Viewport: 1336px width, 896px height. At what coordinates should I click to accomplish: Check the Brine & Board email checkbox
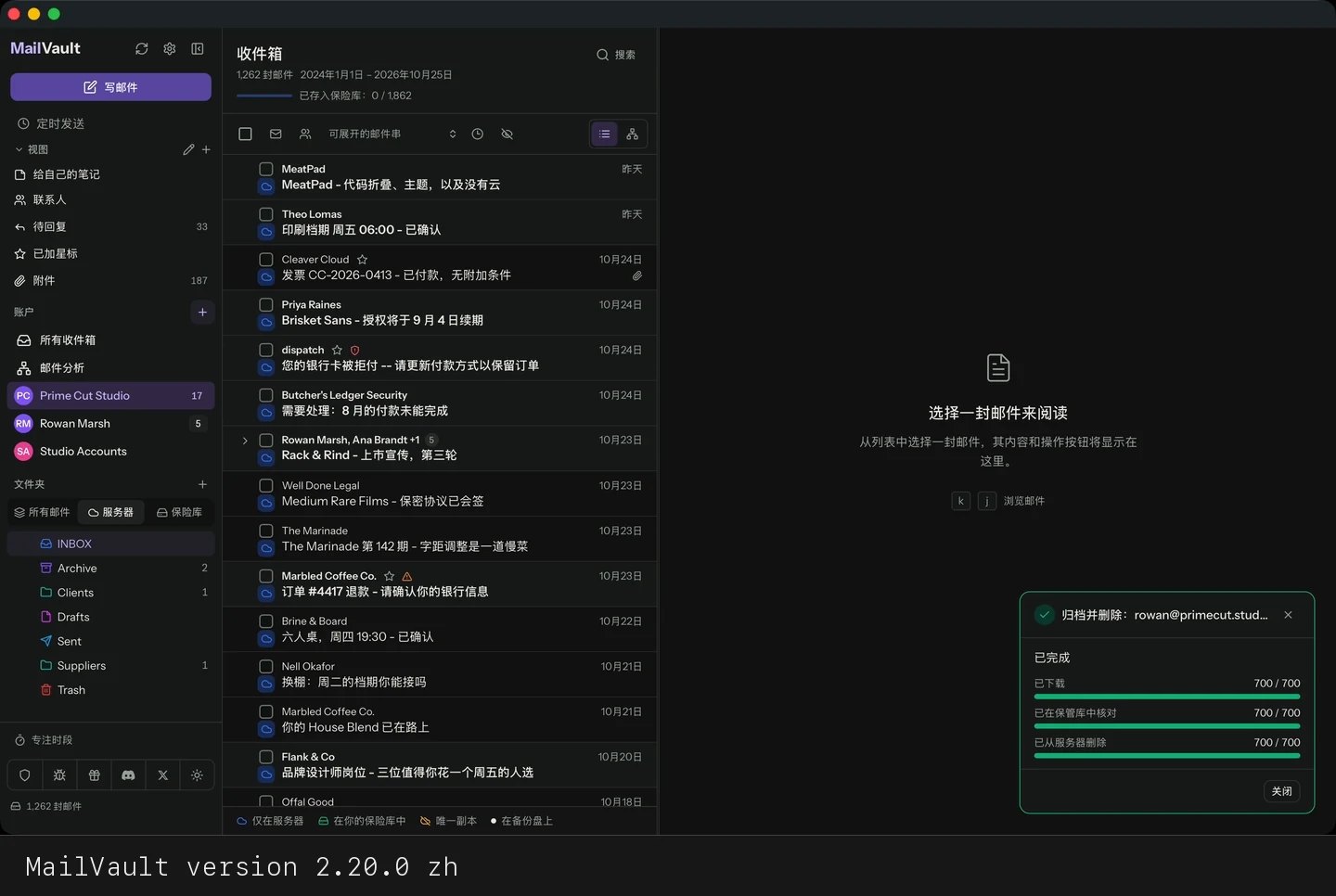[266, 621]
